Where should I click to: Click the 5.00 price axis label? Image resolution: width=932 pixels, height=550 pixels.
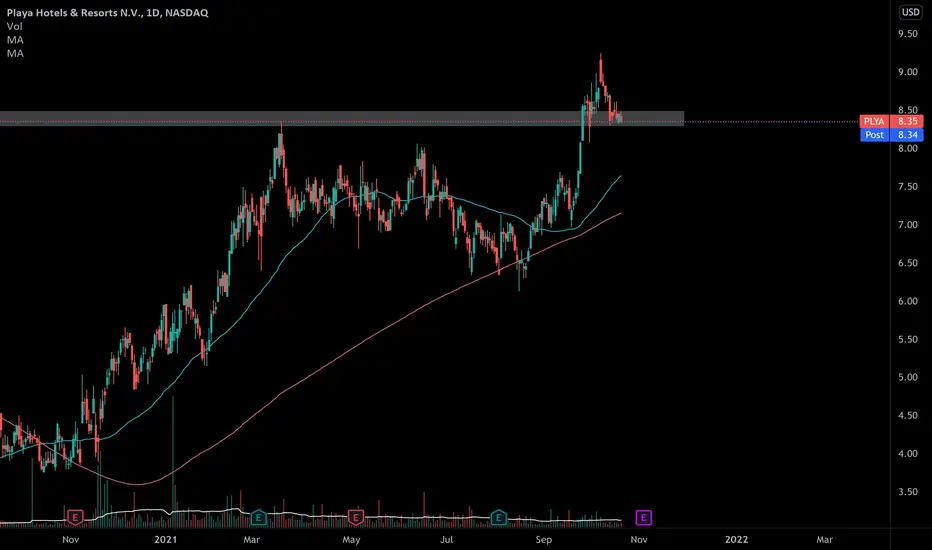pos(908,378)
